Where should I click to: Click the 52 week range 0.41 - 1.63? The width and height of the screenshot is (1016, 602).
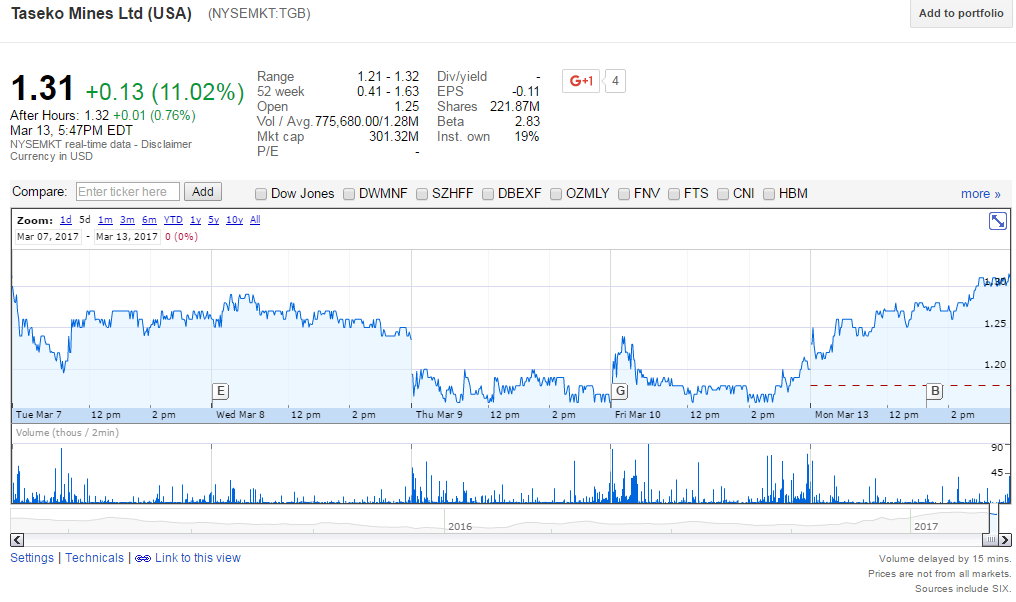(x=388, y=91)
